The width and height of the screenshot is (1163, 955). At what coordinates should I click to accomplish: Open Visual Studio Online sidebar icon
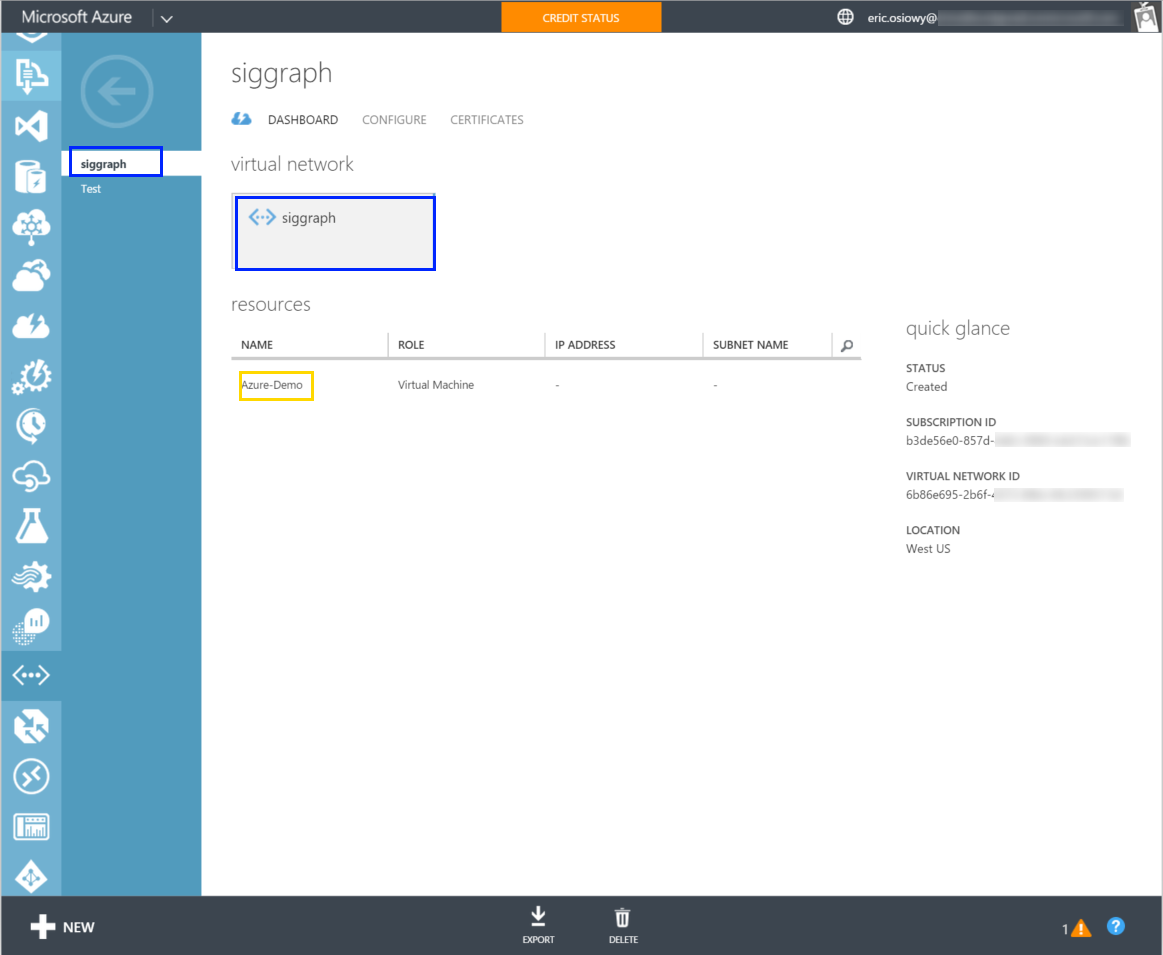(31, 126)
